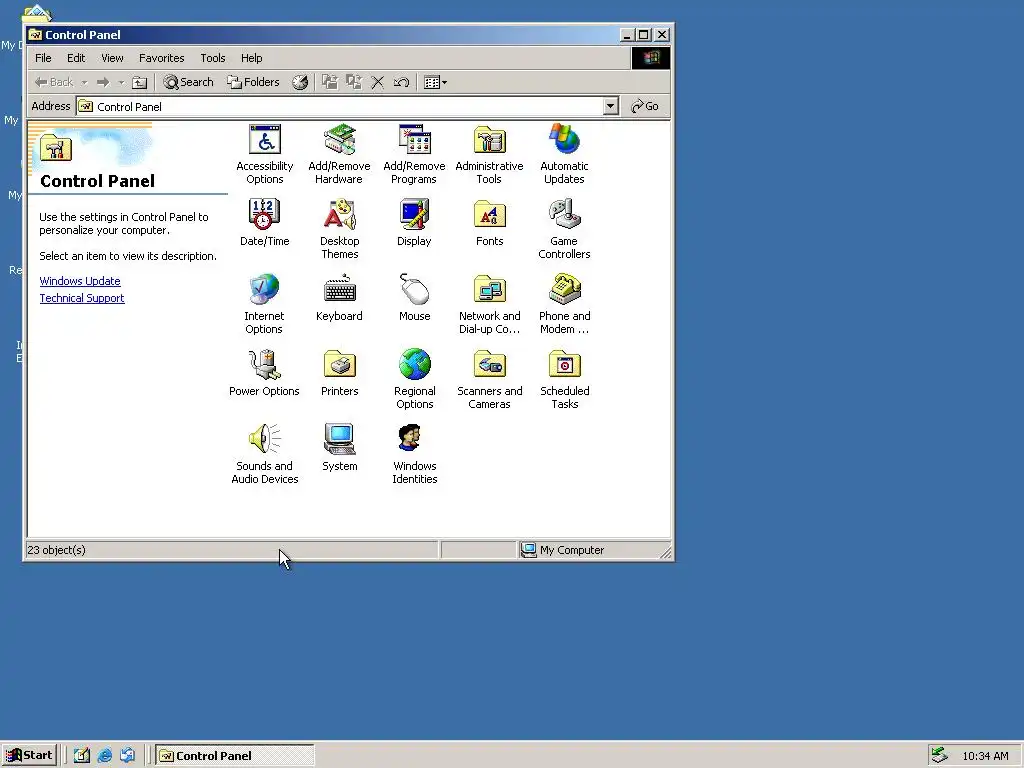Select Internet Options icon
The image size is (1024, 768).
[264, 304]
